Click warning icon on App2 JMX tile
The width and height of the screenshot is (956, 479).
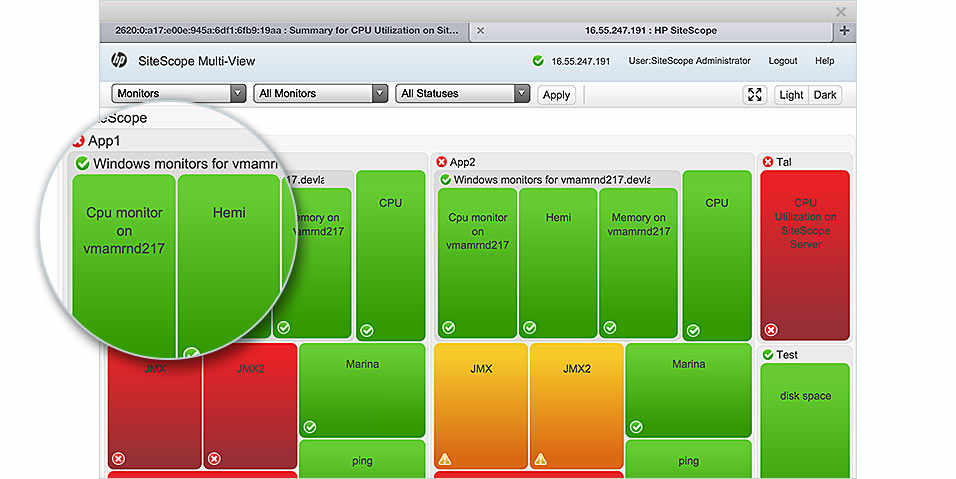pos(445,459)
